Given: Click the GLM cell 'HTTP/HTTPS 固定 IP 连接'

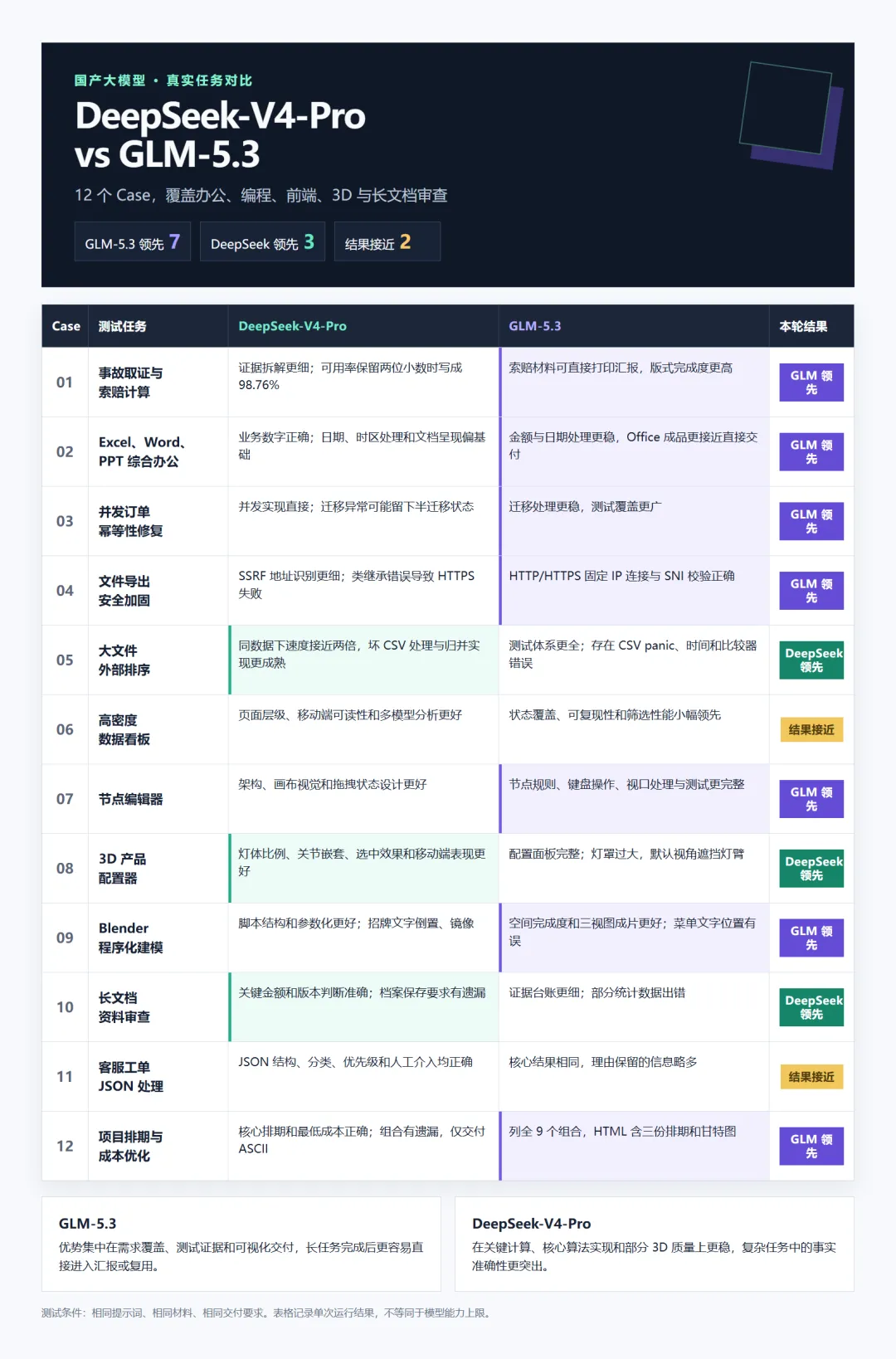Looking at the screenshot, I should (634, 591).
